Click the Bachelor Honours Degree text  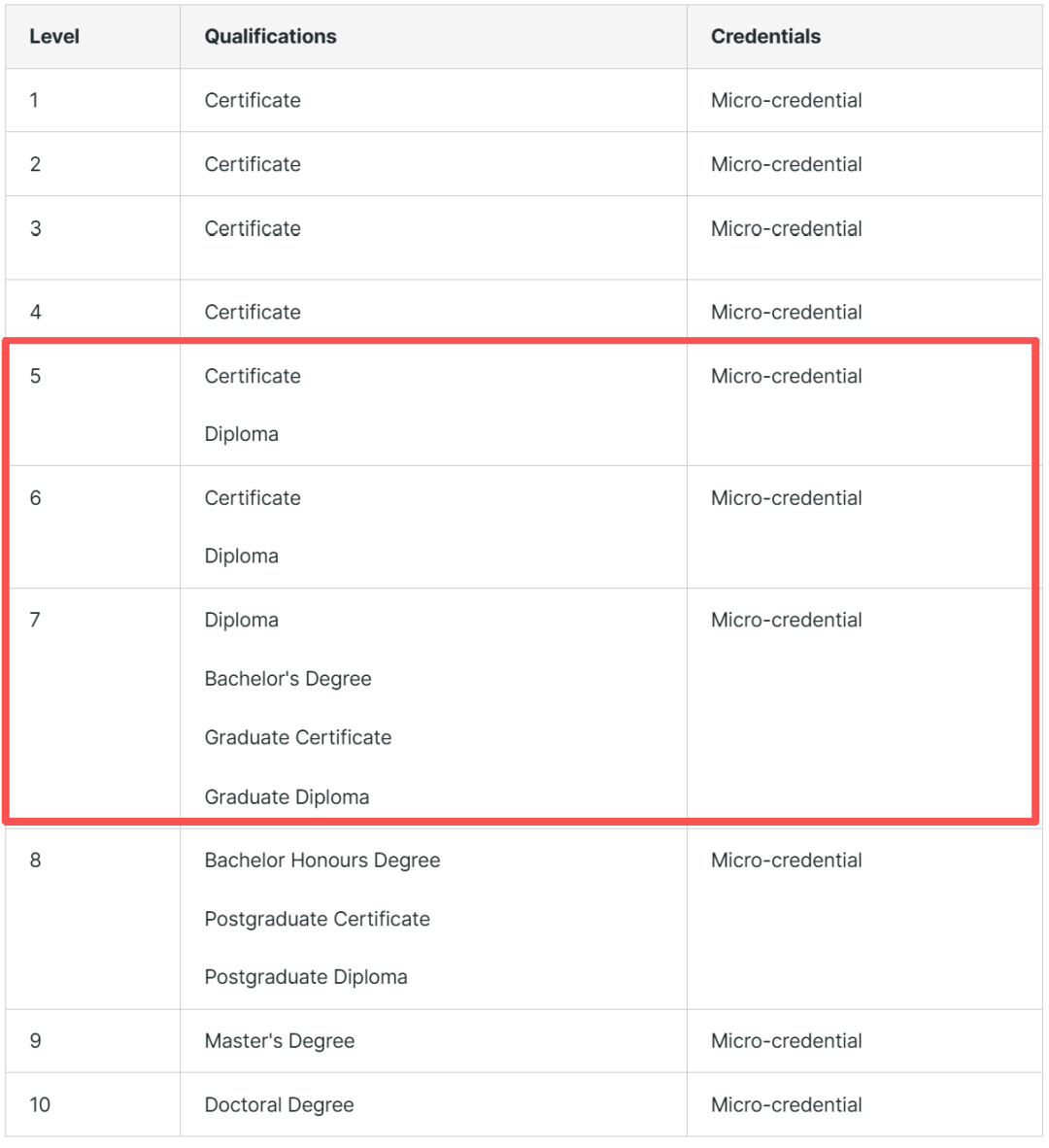321,861
